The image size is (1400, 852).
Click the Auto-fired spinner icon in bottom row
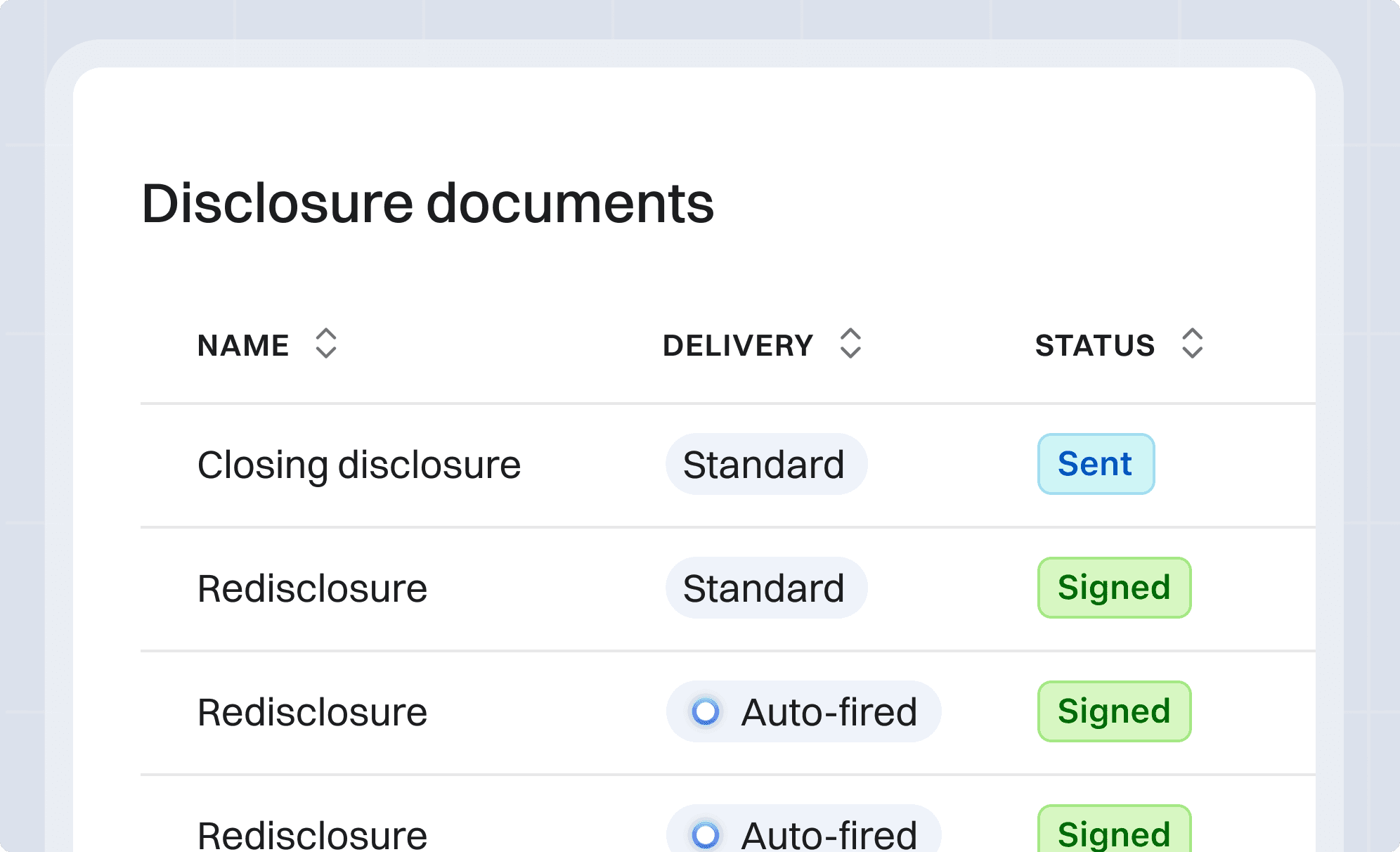pyautogui.click(x=705, y=834)
